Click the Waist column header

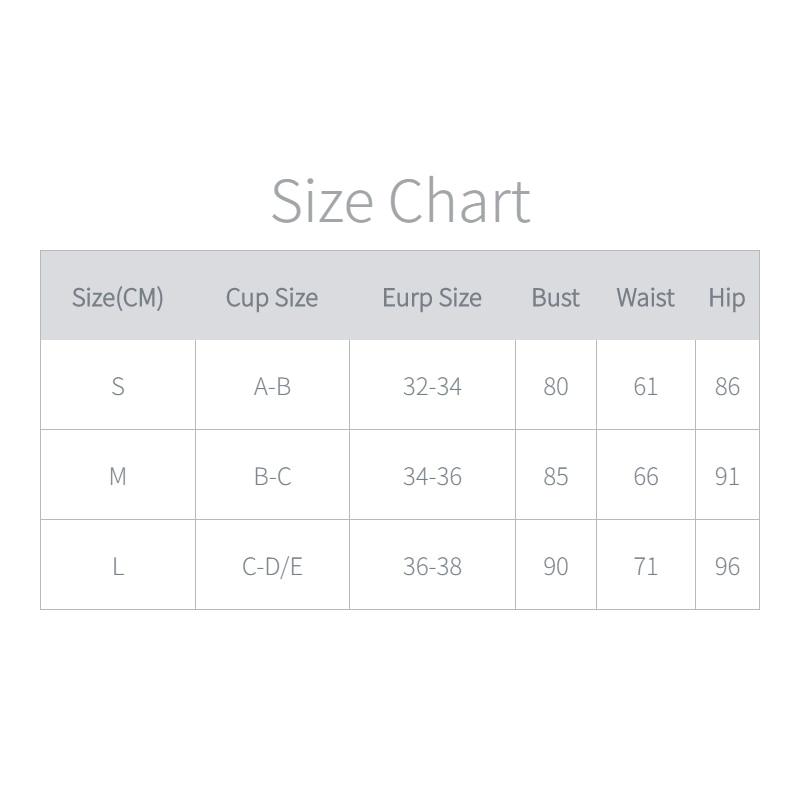tap(645, 297)
